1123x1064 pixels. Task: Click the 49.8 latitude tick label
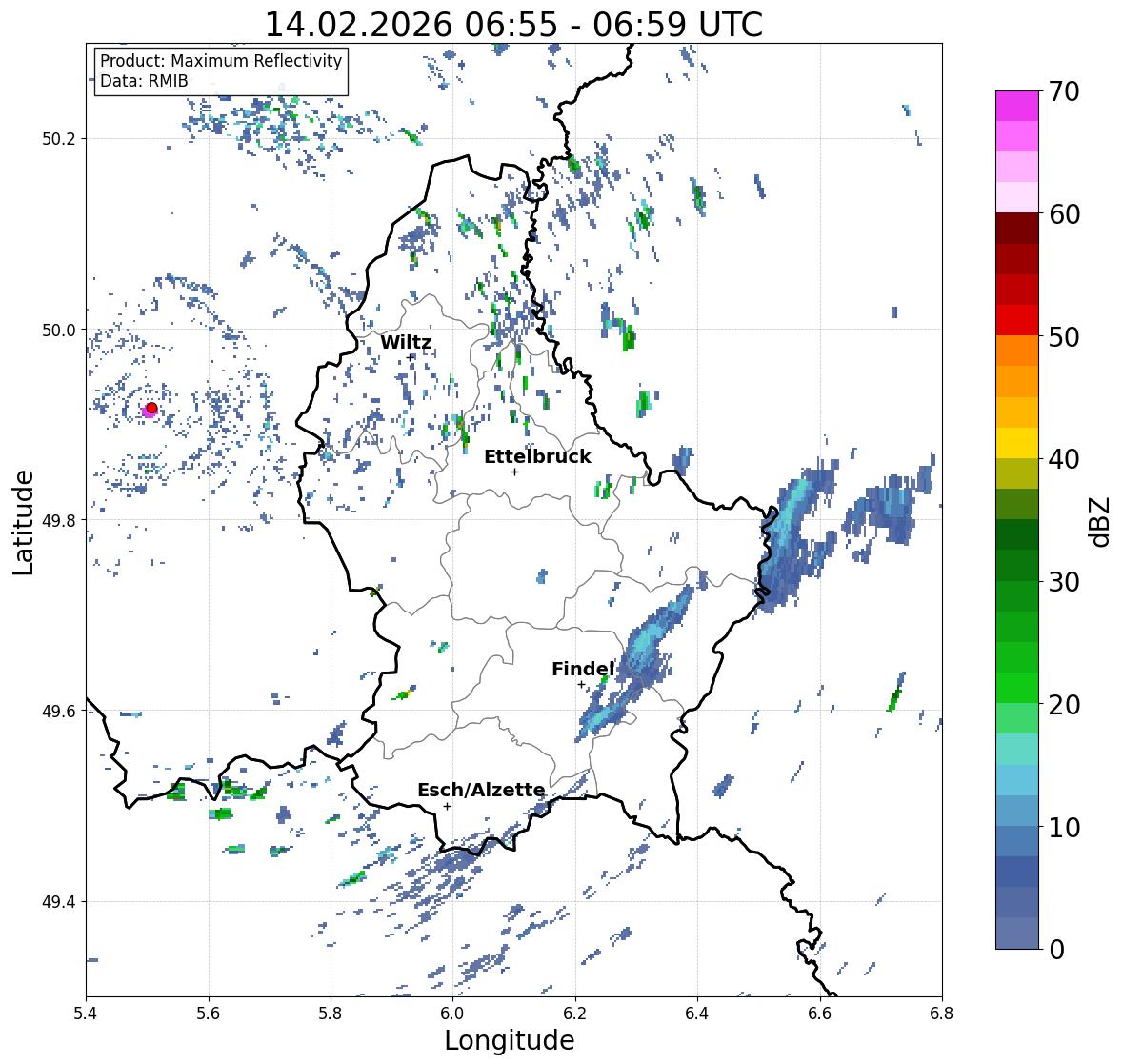tap(59, 520)
